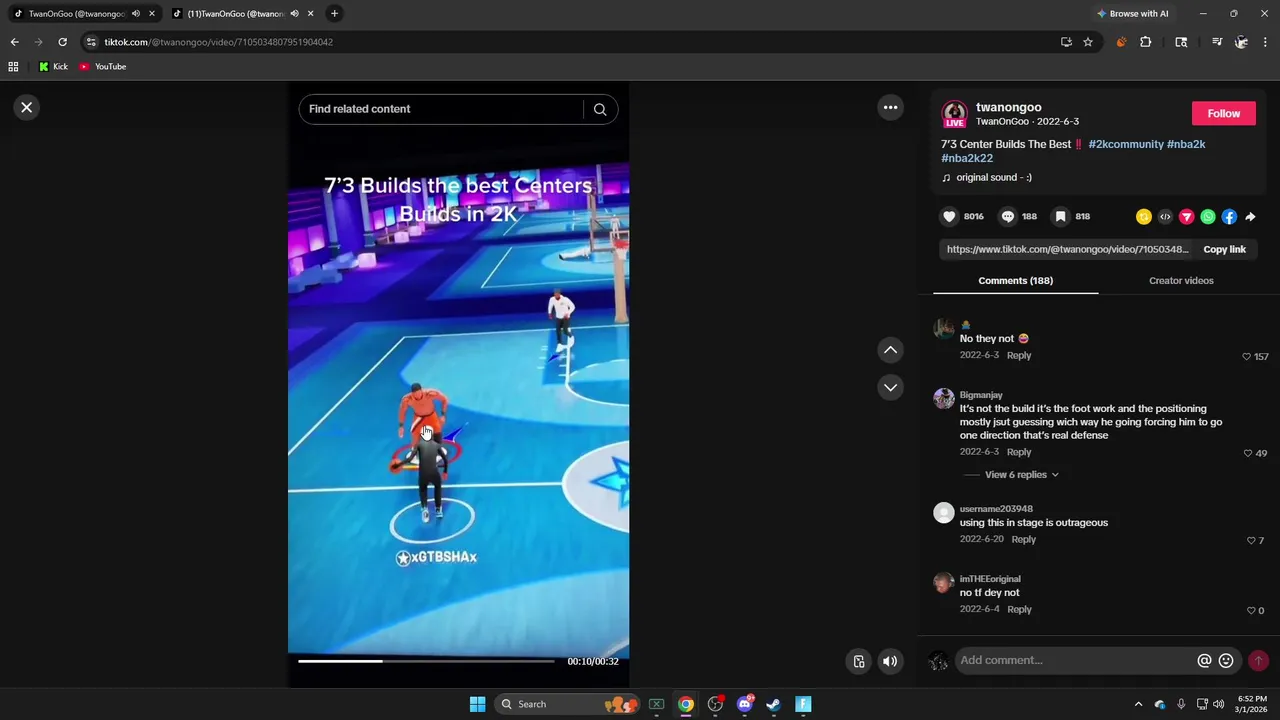Get the embed code via the embed icon
Screen dimensions: 1280x720
1165,217
